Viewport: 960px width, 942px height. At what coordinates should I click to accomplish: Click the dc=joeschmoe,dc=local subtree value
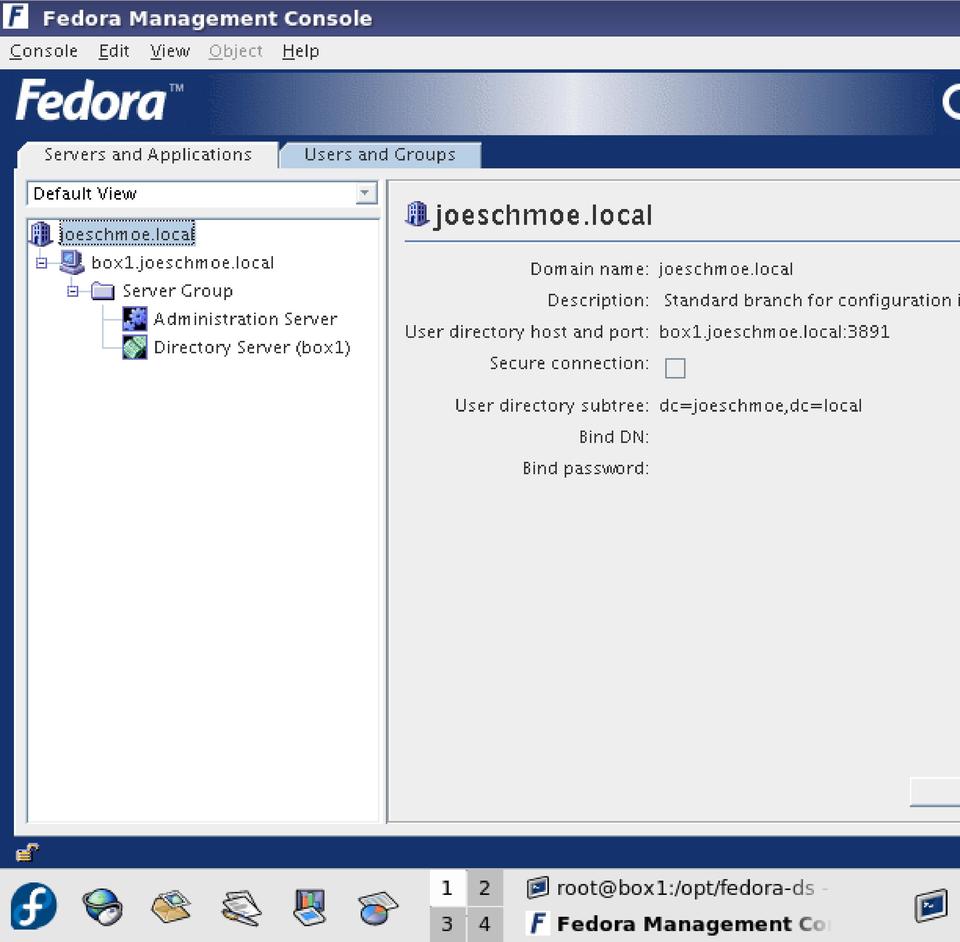pyautogui.click(x=760, y=406)
